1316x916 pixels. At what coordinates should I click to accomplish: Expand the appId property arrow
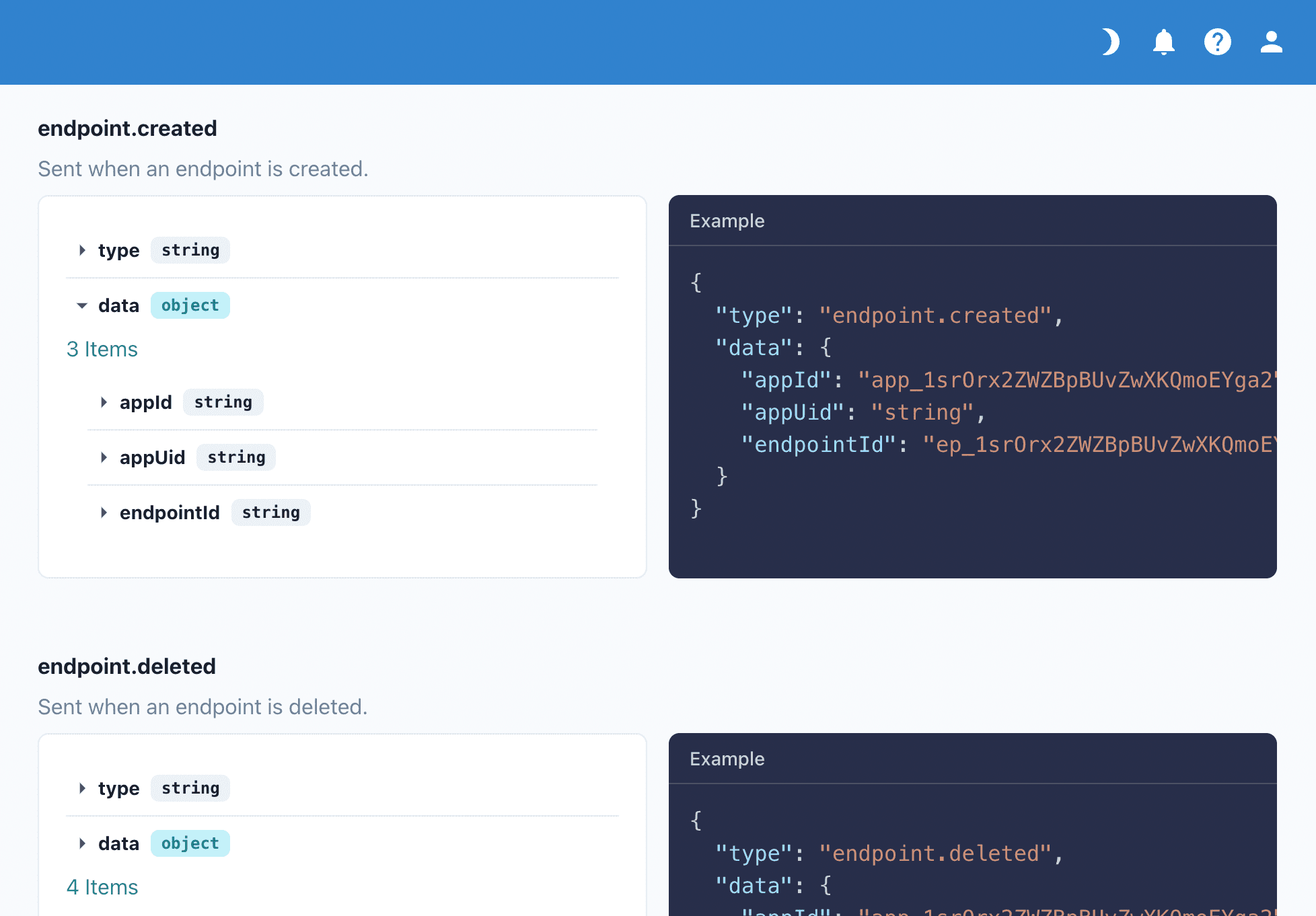104,402
